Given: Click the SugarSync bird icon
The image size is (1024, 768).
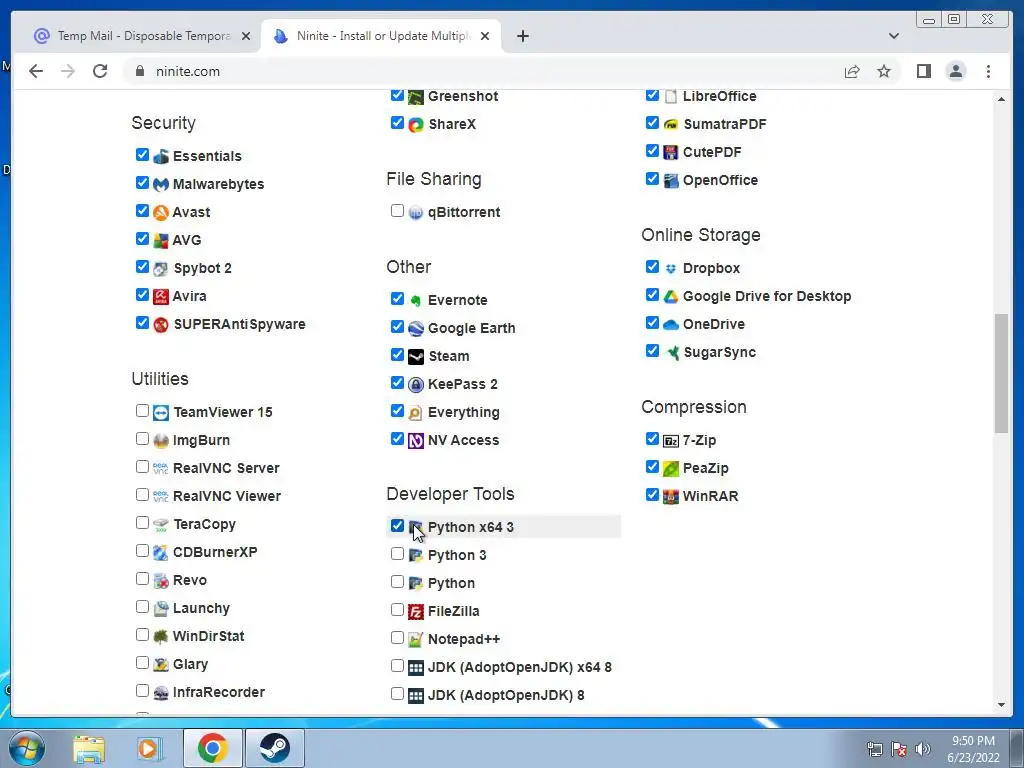Looking at the screenshot, I should point(671,353).
